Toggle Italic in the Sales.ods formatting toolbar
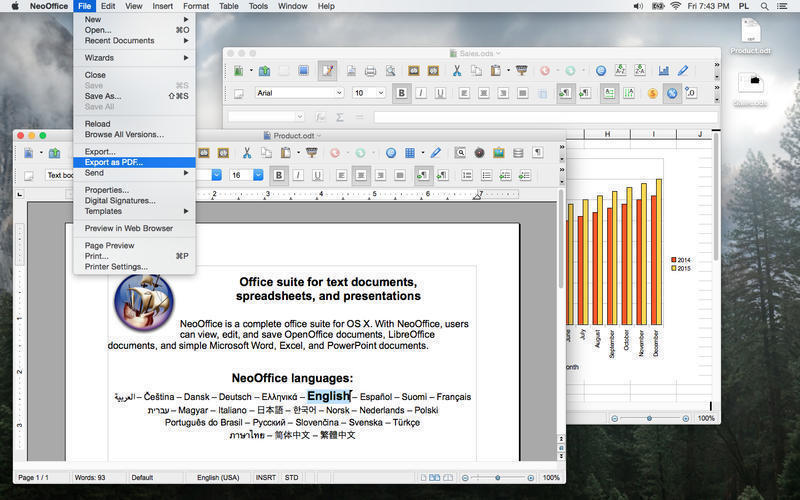Image resolution: width=800 pixels, height=500 pixels. tap(420, 93)
